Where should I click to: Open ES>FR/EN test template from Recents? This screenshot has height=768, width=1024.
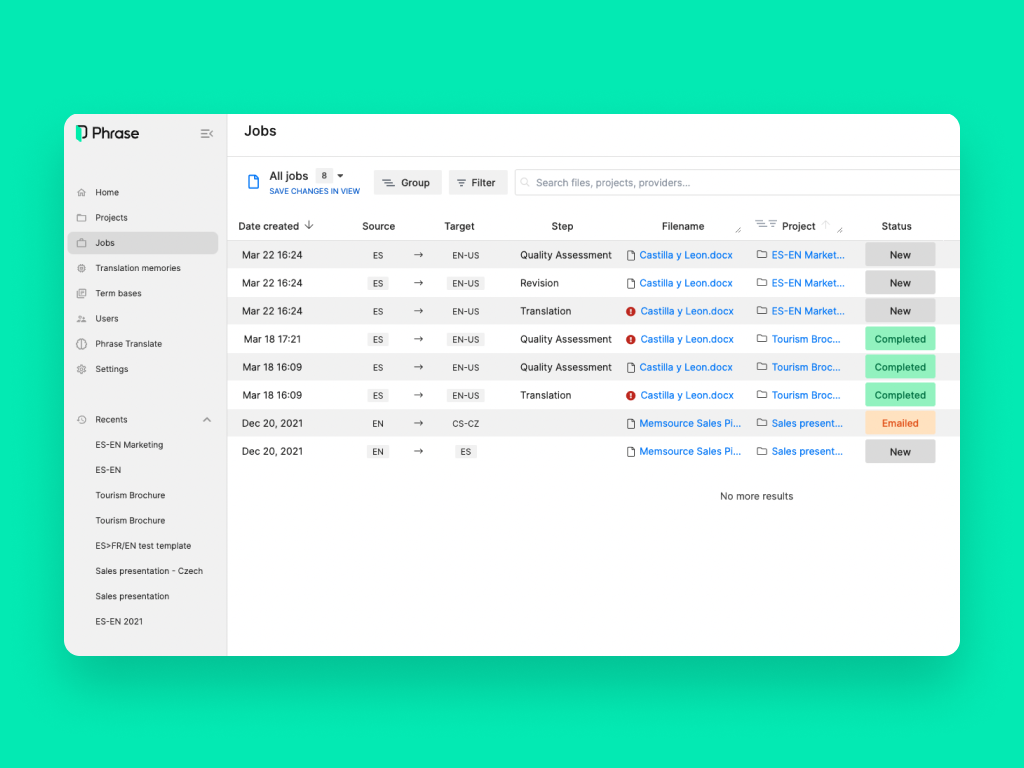[143, 546]
